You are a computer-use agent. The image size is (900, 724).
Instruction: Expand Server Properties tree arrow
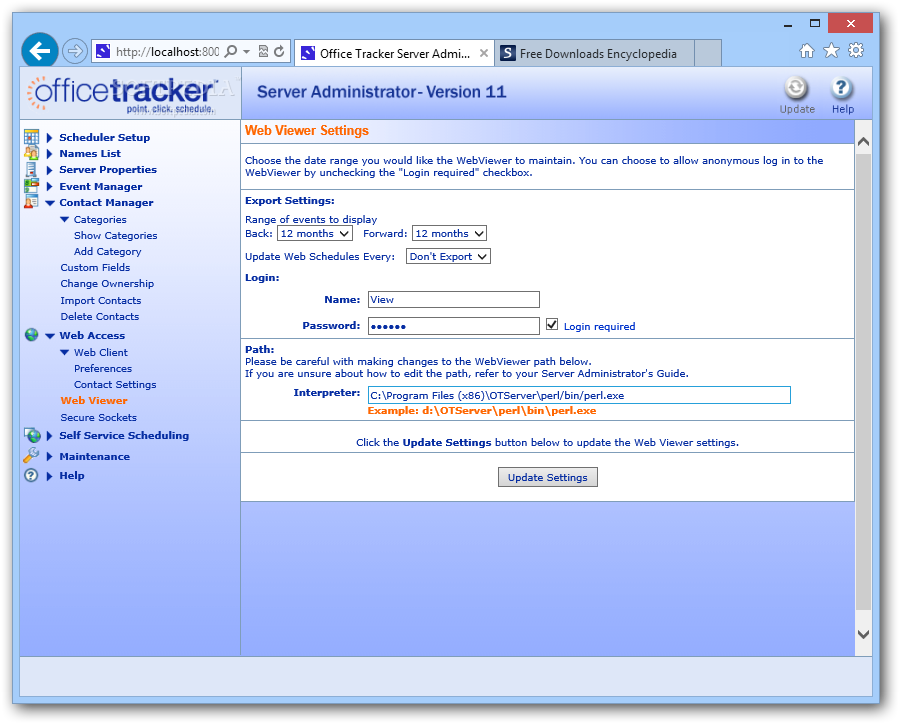click(x=49, y=170)
